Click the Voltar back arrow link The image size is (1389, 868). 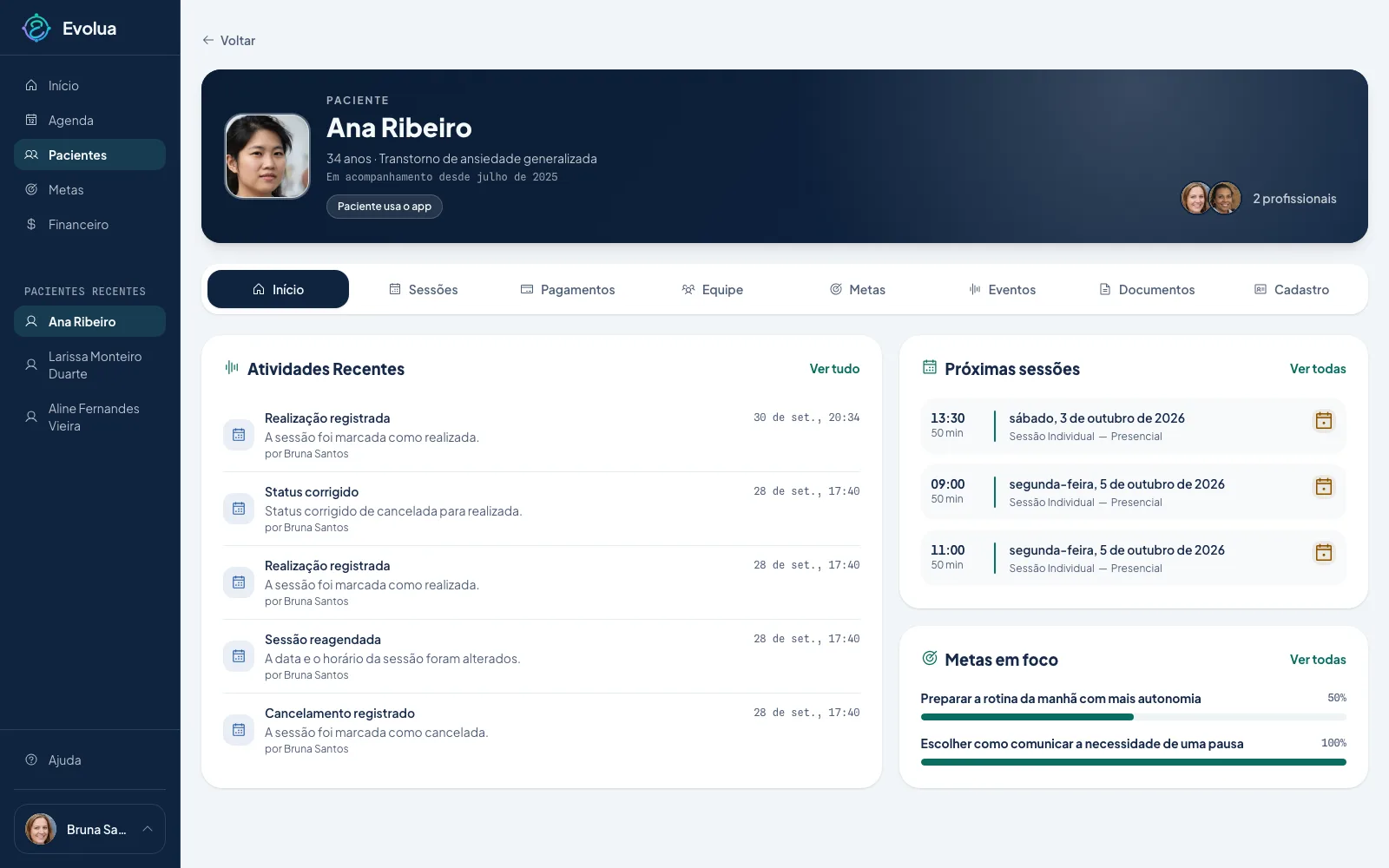pyautogui.click(x=228, y=40)
